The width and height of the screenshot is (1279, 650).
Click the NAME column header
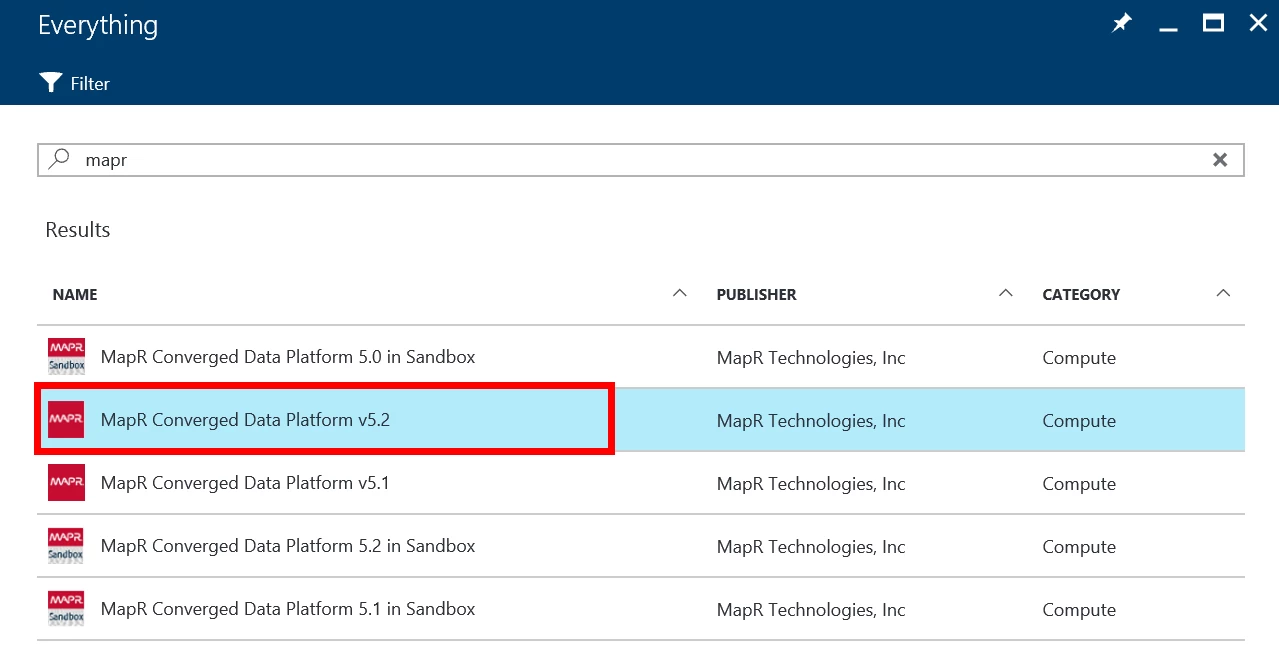(75, 295)
